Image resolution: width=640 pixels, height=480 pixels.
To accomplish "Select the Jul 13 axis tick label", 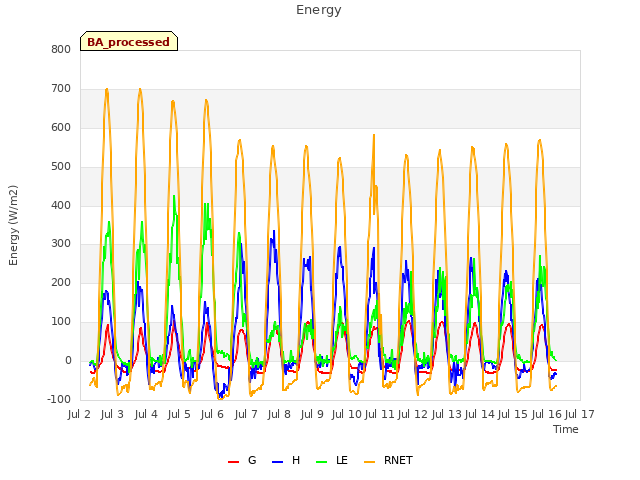I will pyautogui.click(x=446, y=414).
